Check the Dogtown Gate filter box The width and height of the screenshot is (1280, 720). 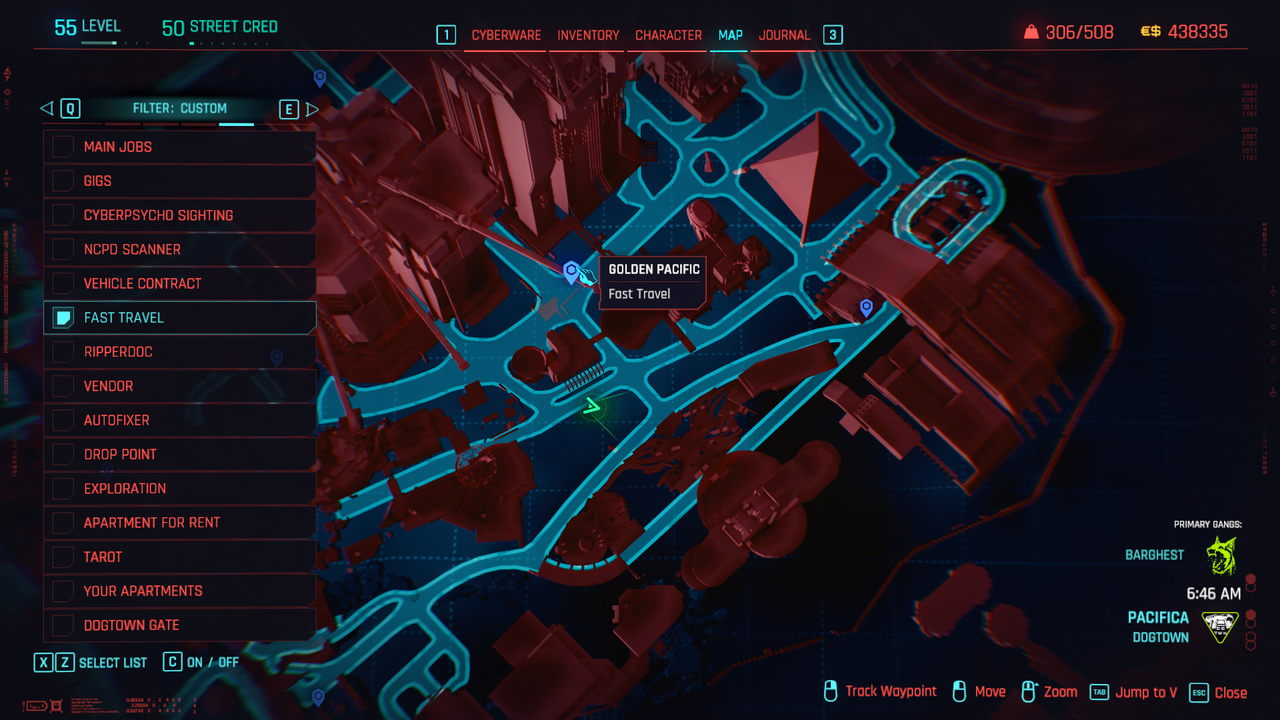63,625
